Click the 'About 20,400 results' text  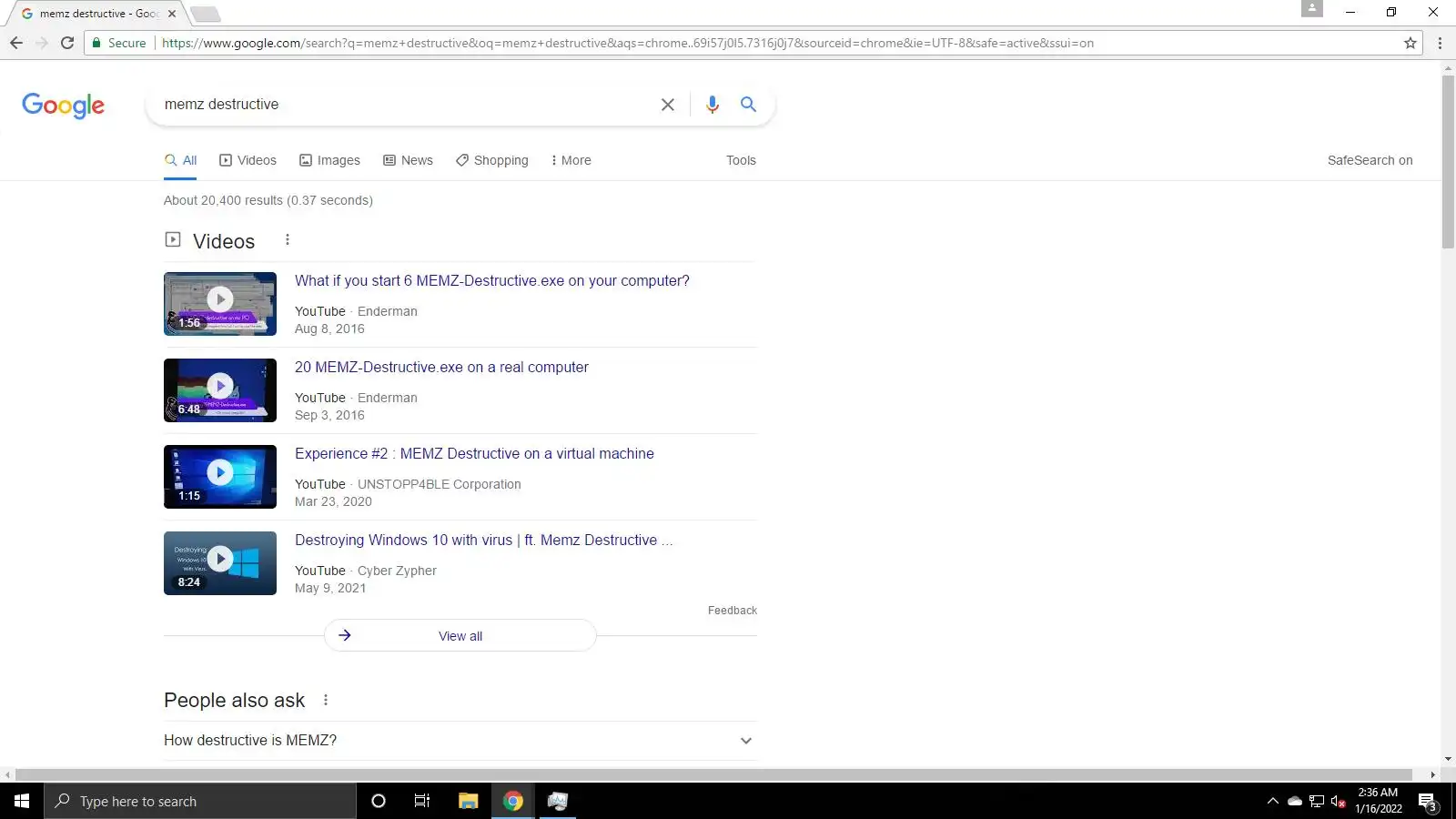pos(268,200)
